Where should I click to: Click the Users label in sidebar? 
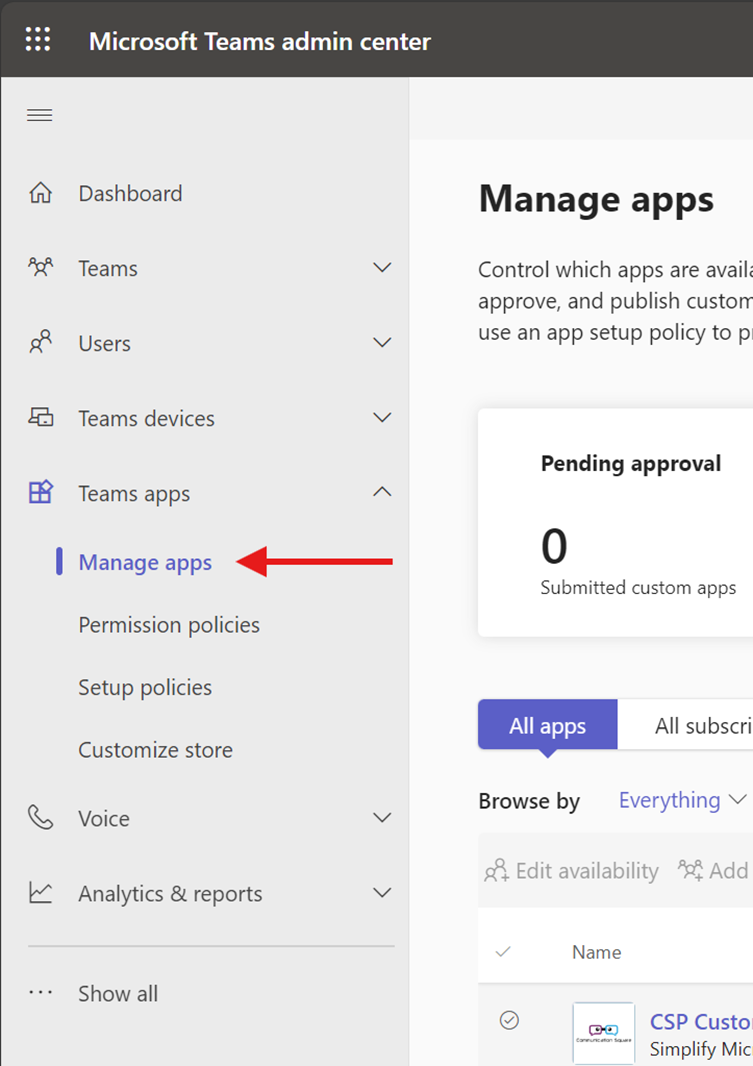[104, 343]
